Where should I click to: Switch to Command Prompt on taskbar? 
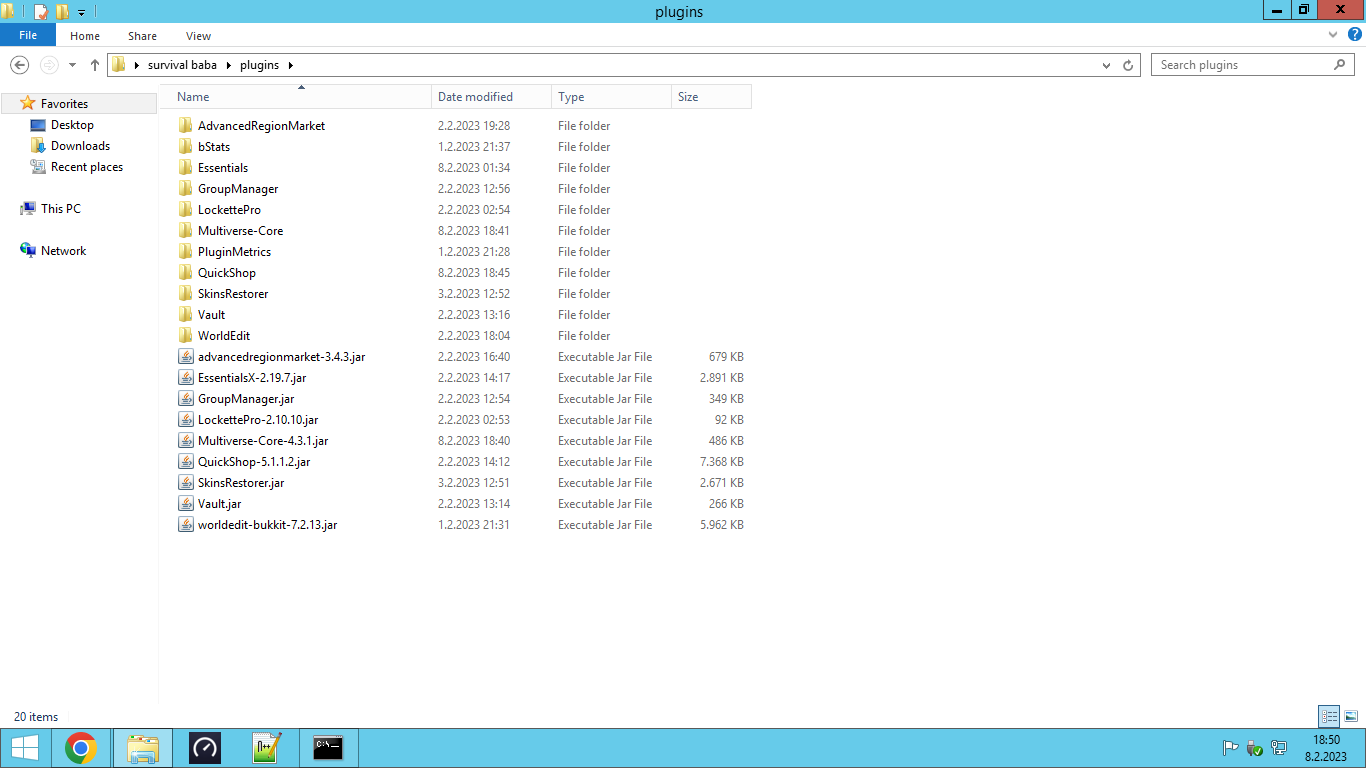pyautogui.click(x=328, y=748)
